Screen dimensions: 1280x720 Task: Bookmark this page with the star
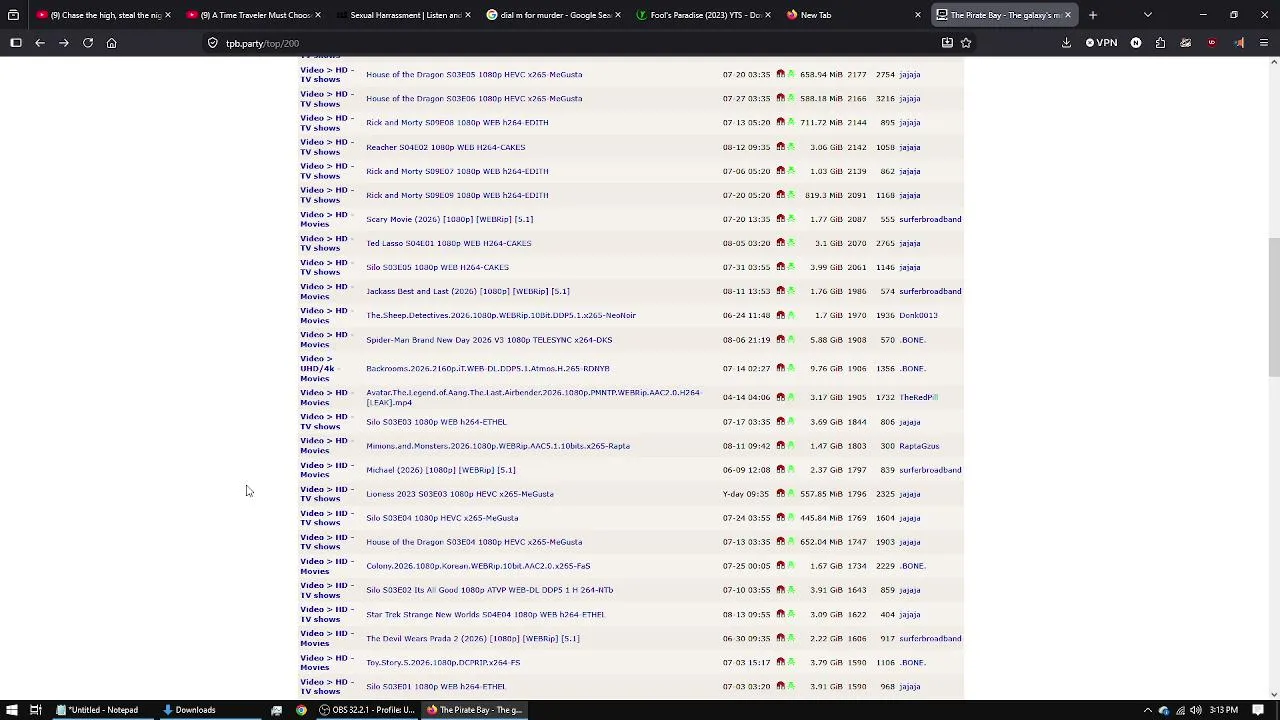click(x=966, y=43)
